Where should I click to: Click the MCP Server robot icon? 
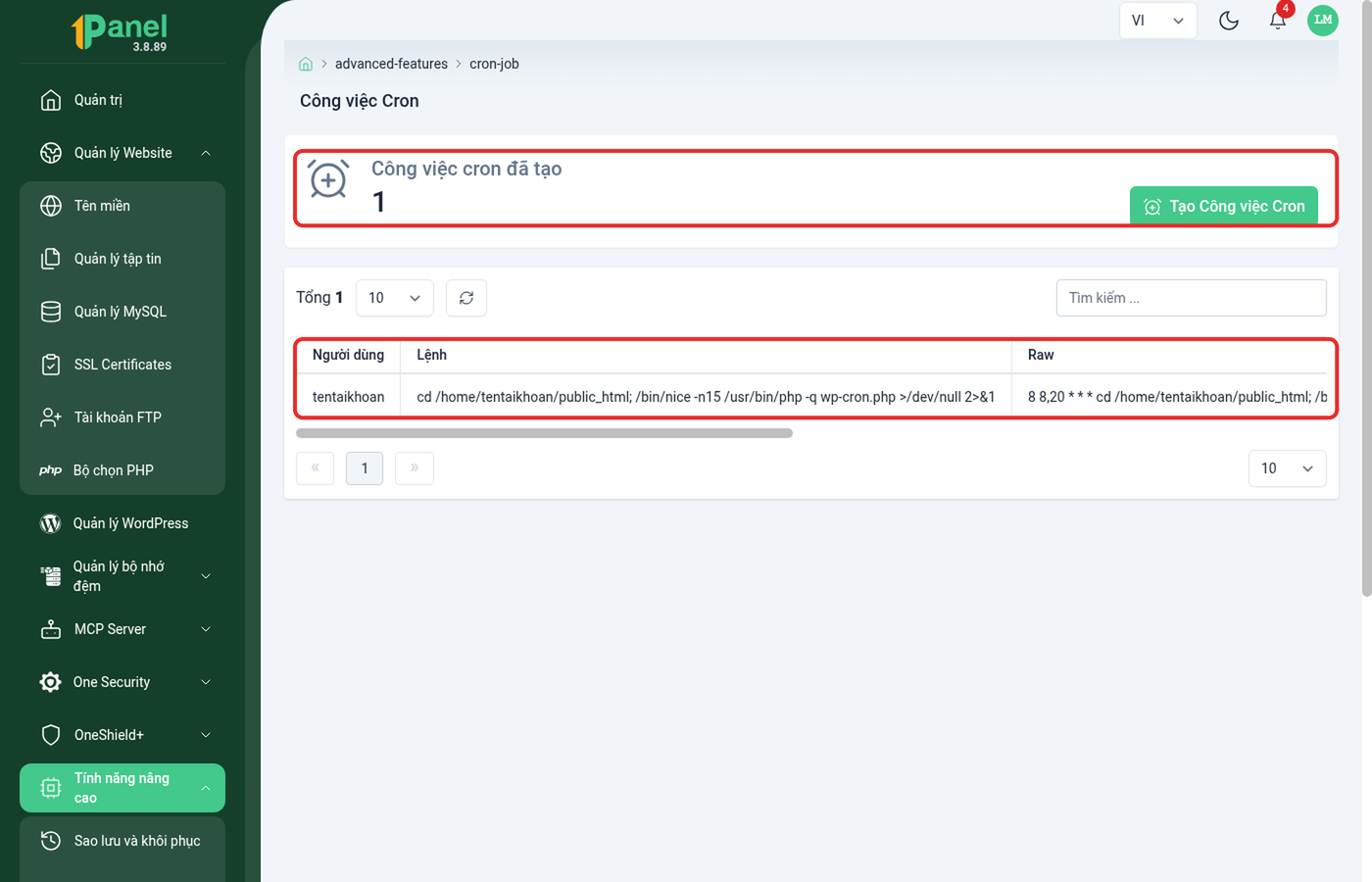(x=51, y=629)
